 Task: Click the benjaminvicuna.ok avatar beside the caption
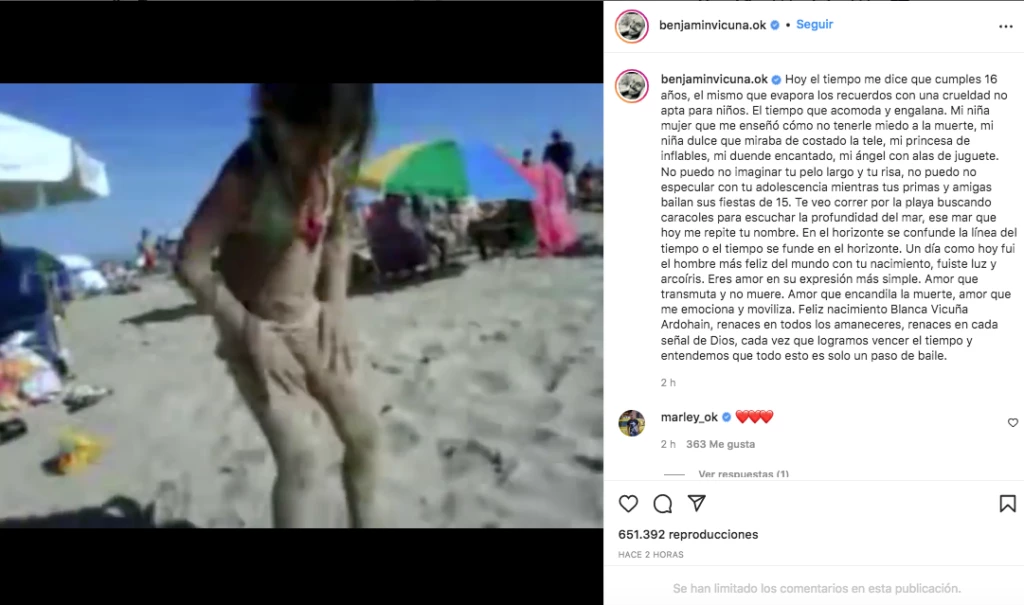point(632,86)
